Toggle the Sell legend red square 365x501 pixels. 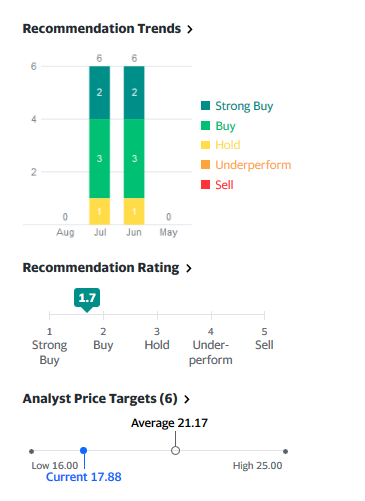[x=205, y=184]
